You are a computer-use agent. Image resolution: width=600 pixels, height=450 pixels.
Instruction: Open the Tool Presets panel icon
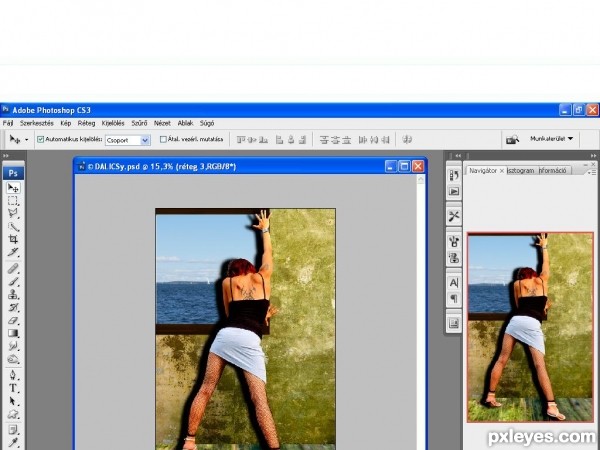click(x=454, y=217)
